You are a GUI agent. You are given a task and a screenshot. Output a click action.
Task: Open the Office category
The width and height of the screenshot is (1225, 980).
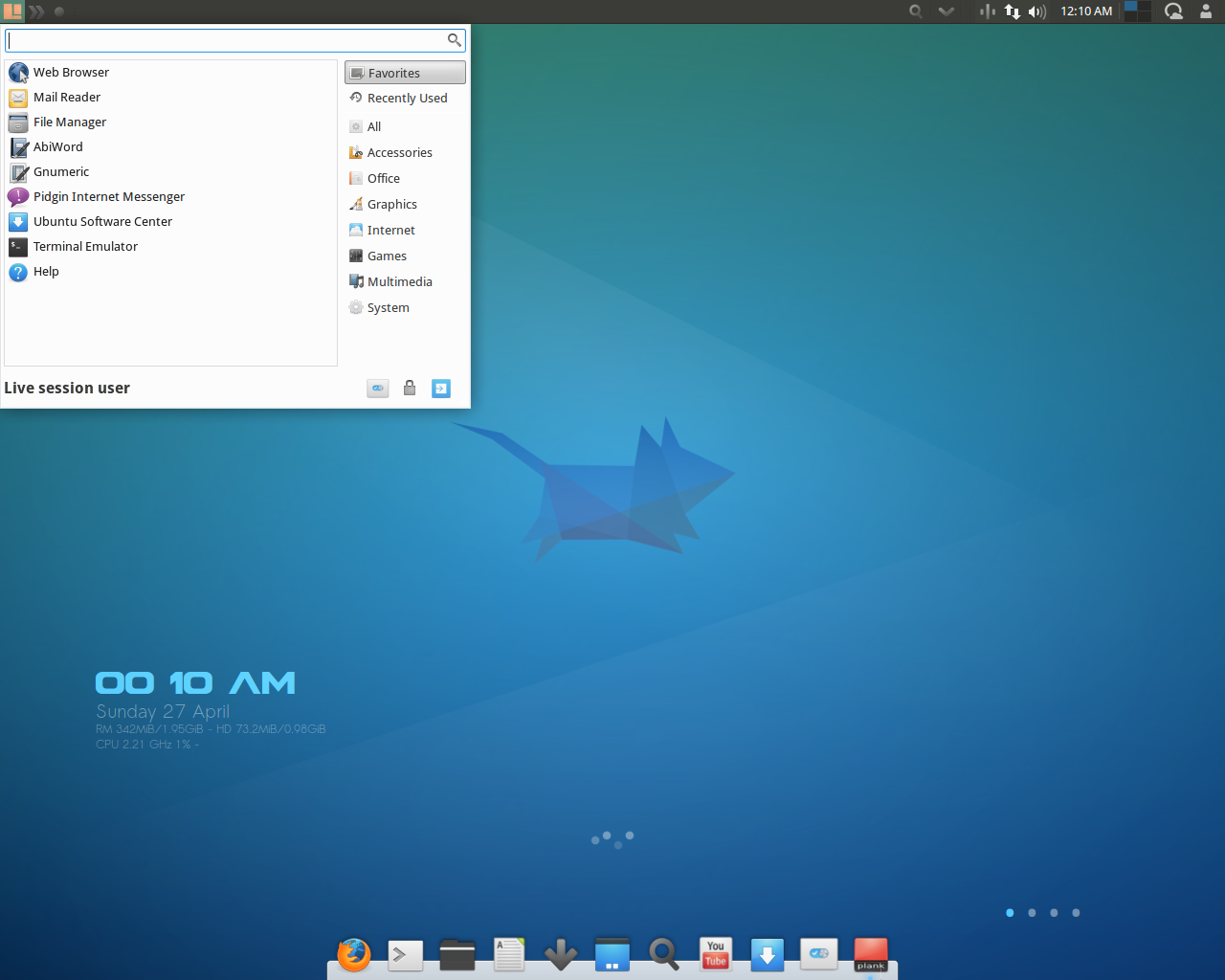coord(405,178)
